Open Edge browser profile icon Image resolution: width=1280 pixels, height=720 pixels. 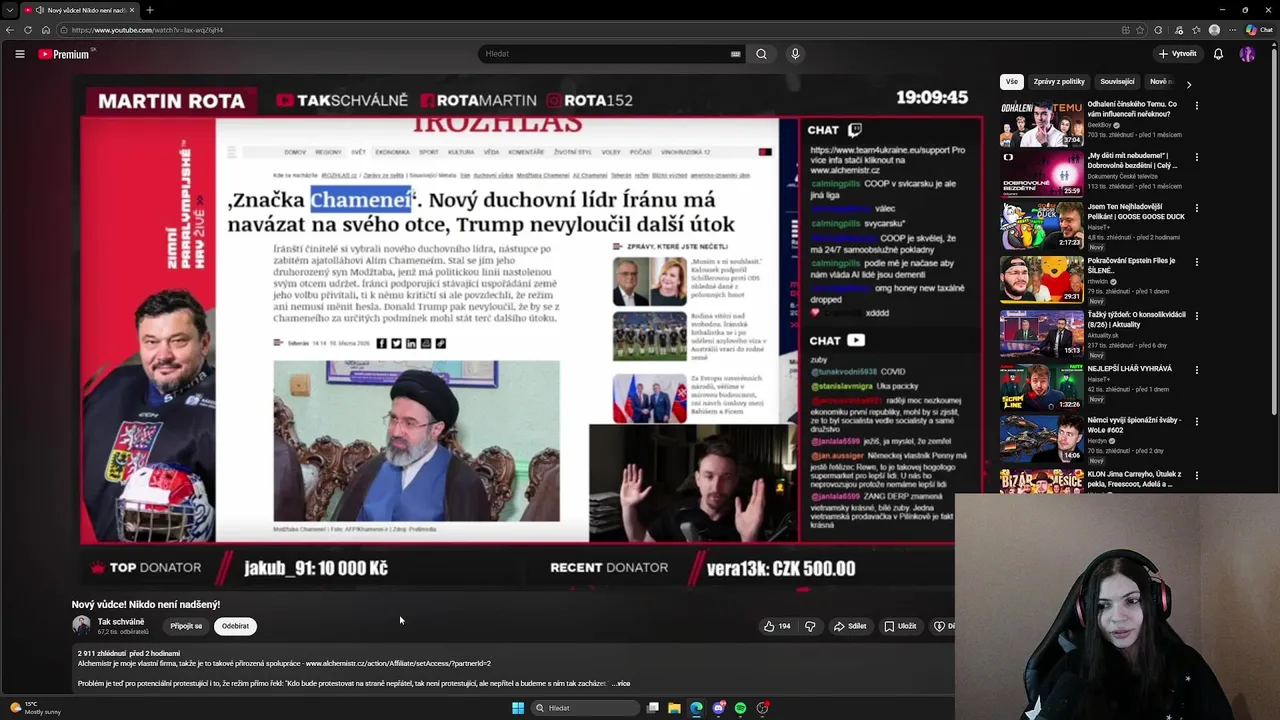[x=1214, y=30]
